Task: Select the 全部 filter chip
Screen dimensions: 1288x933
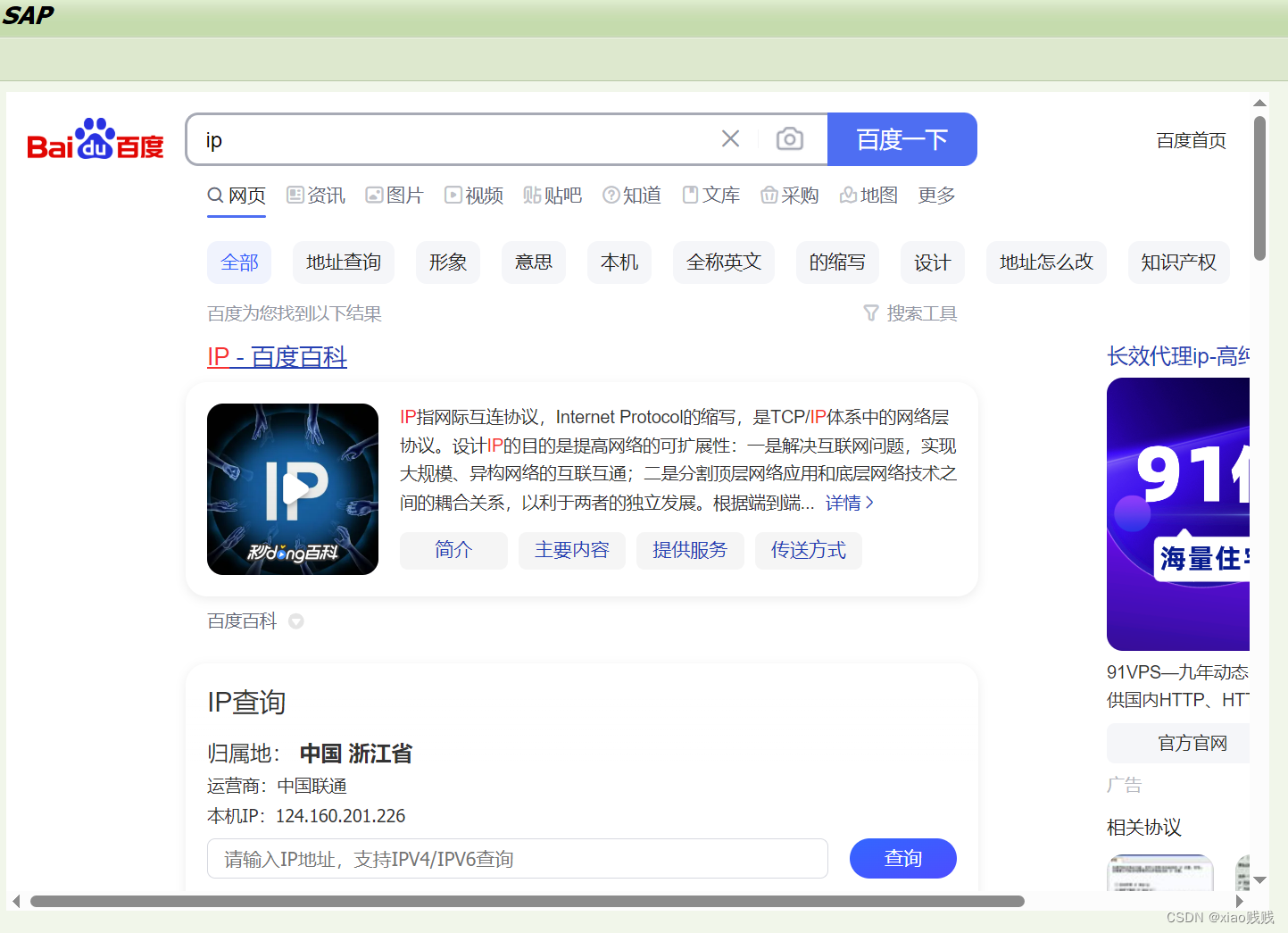Action: pyautogui.click(x=239, y=262)
